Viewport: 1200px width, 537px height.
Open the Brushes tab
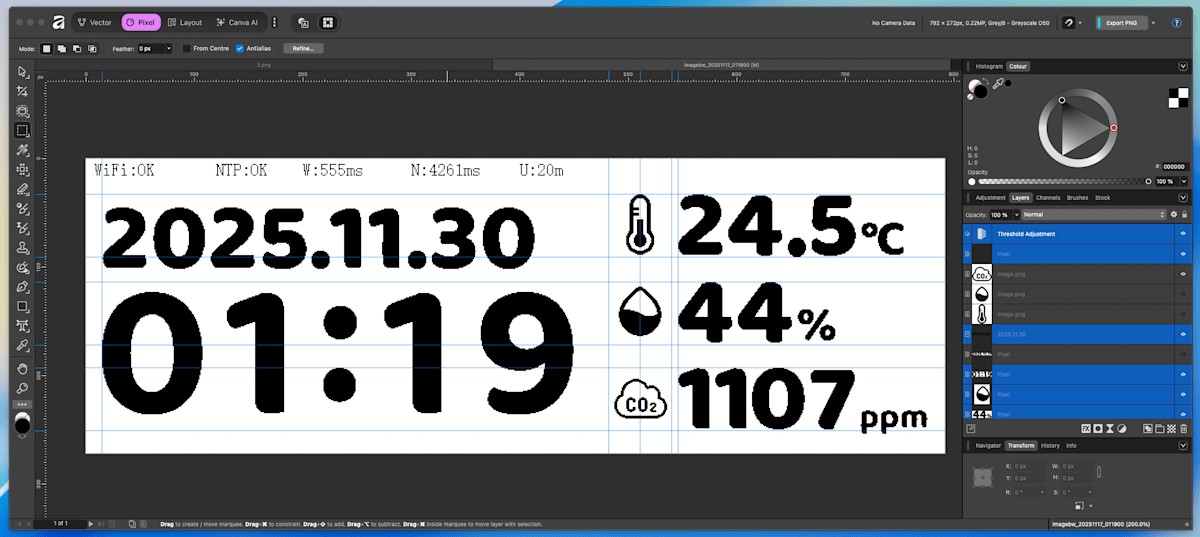pyautogui.click(x=1078, y=198)
